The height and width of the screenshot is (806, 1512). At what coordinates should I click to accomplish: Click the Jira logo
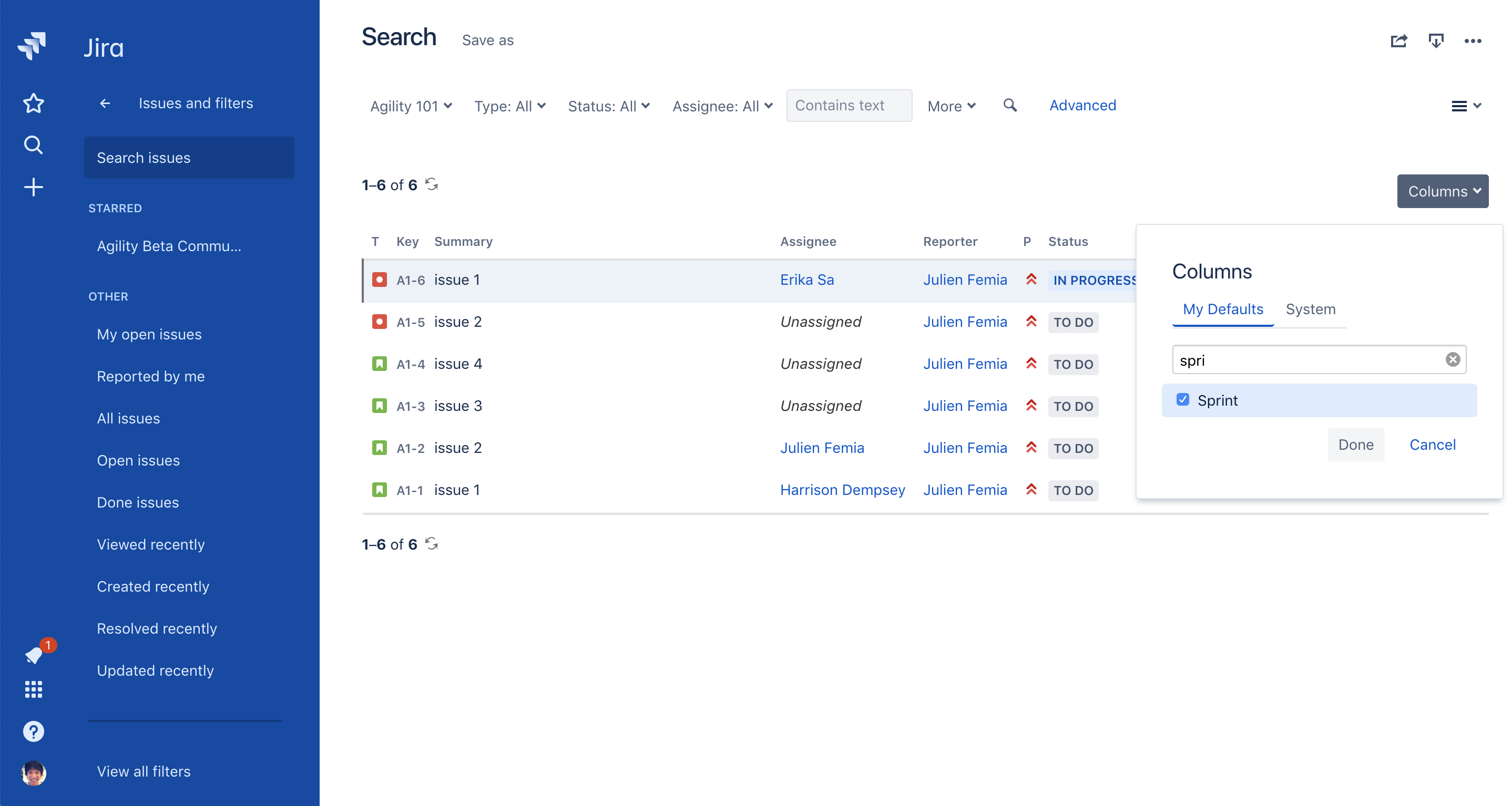coord(33,46)
